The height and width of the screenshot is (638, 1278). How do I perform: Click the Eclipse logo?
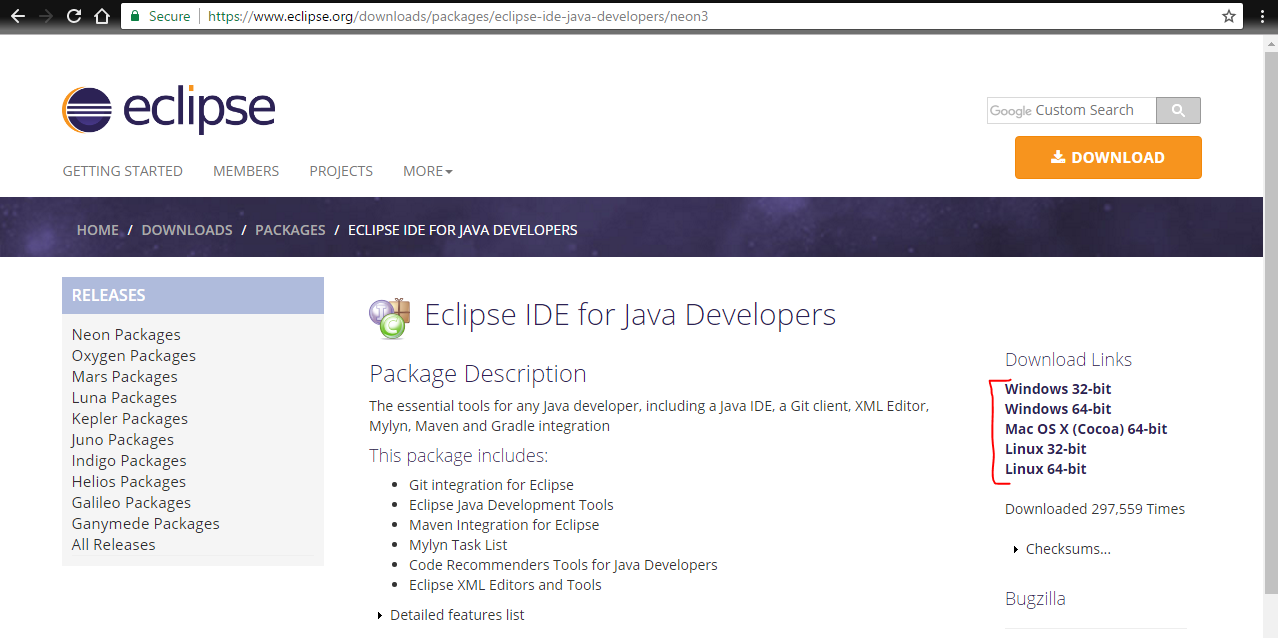(168, 108)
